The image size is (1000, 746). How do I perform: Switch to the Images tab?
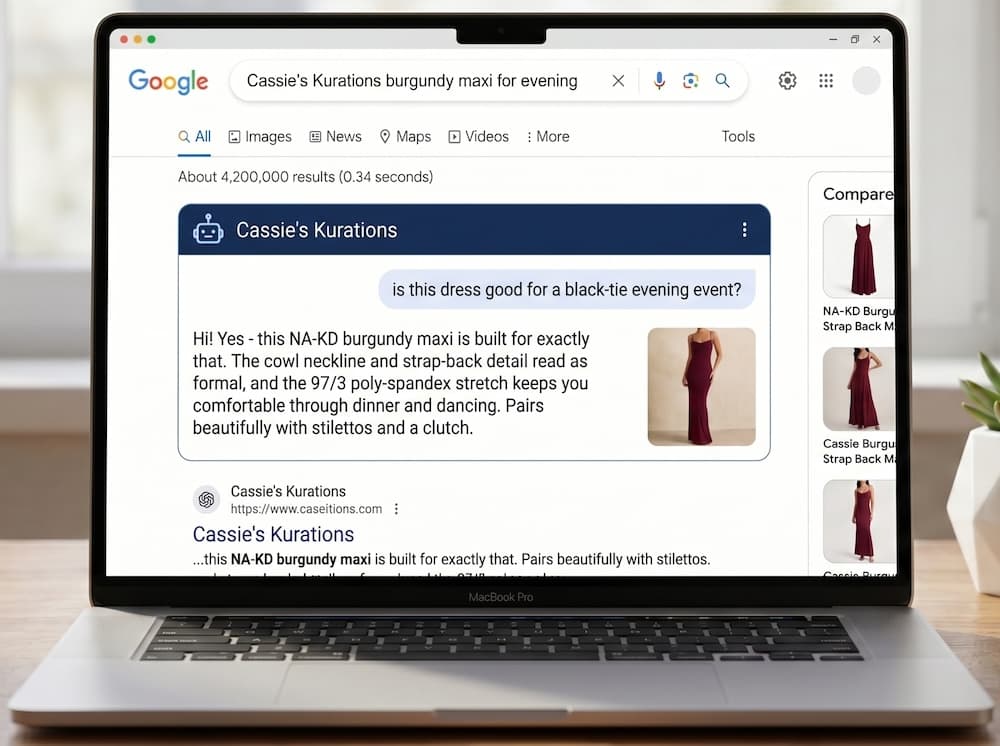tap(260, 136)
